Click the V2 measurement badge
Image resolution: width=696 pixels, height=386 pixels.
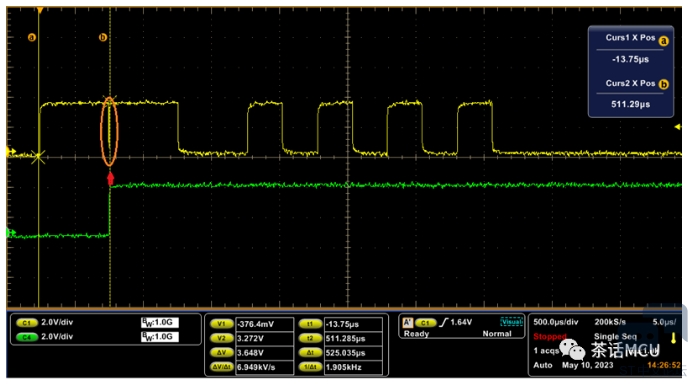(221, 338)
